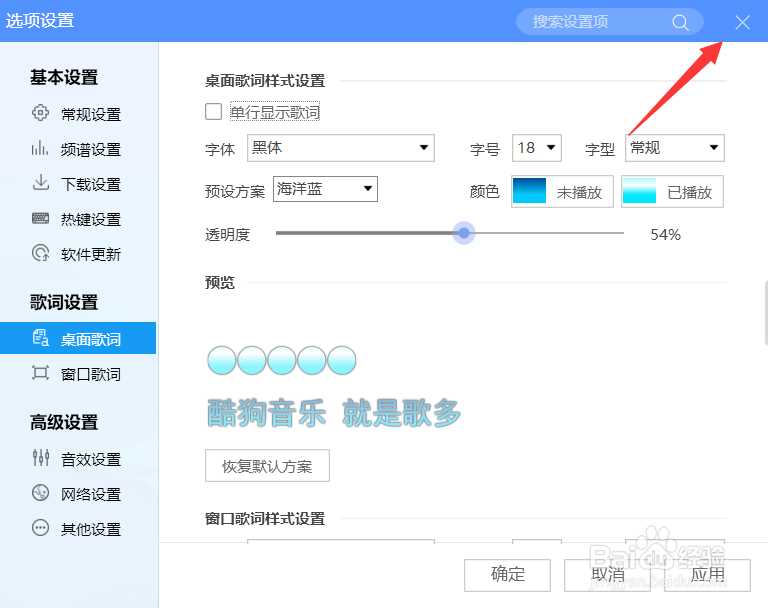Open the 字体 dropdown showing 黑体
768x608 pixels.
[341, 148]
